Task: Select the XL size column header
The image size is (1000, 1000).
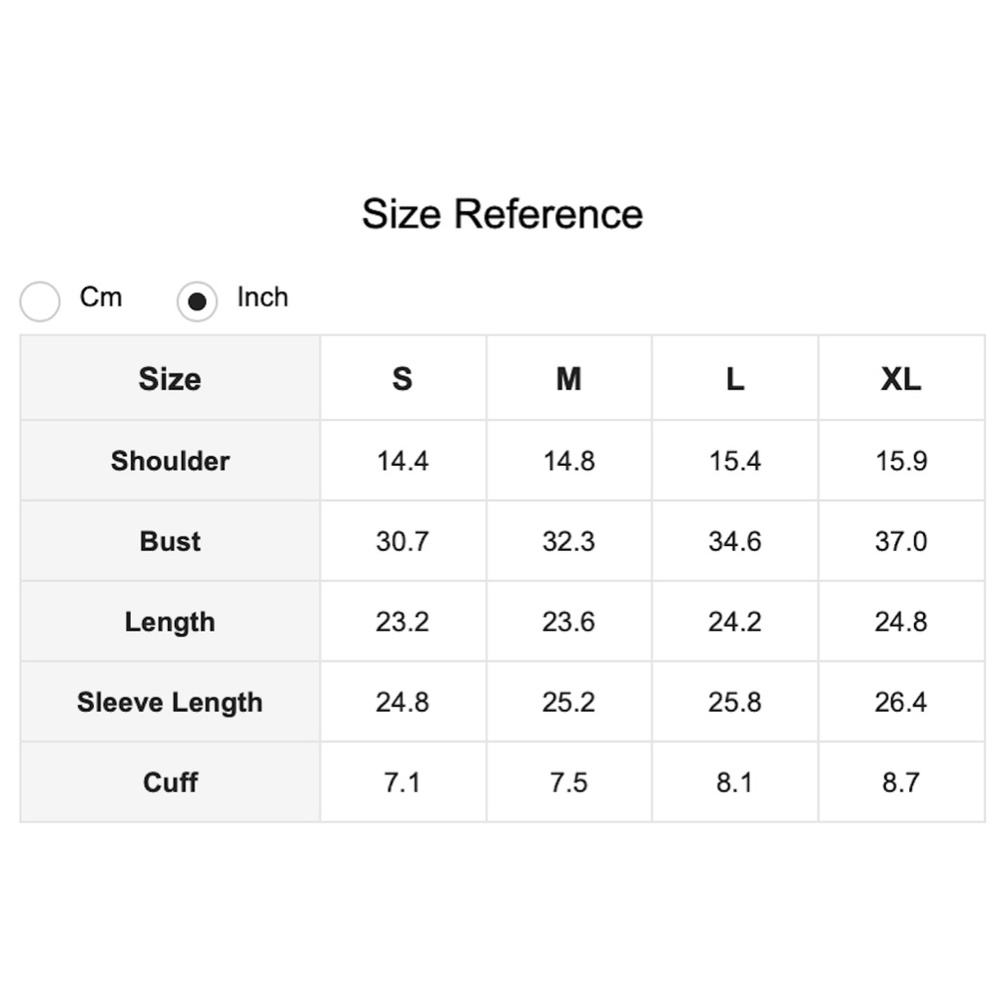Action: point(901,378)
